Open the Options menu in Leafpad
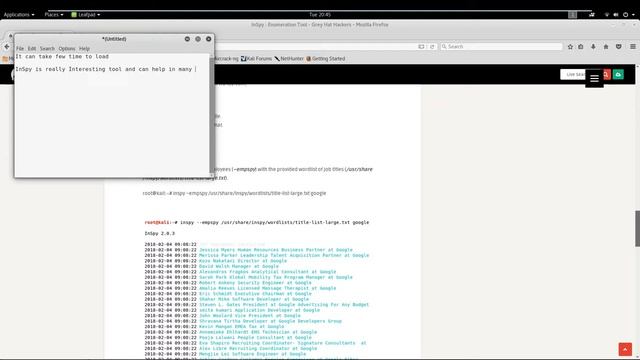Screen dimensions: 640x360 coord(67,49)
